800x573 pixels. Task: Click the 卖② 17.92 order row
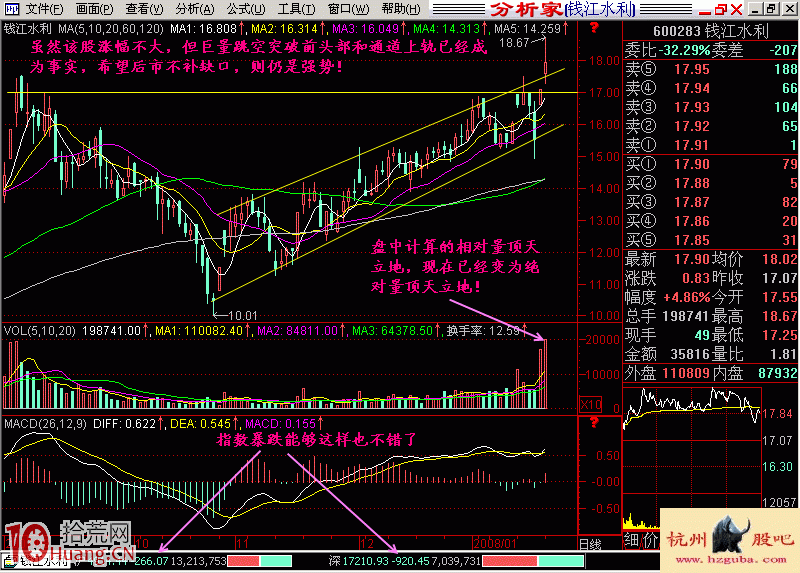711,126
